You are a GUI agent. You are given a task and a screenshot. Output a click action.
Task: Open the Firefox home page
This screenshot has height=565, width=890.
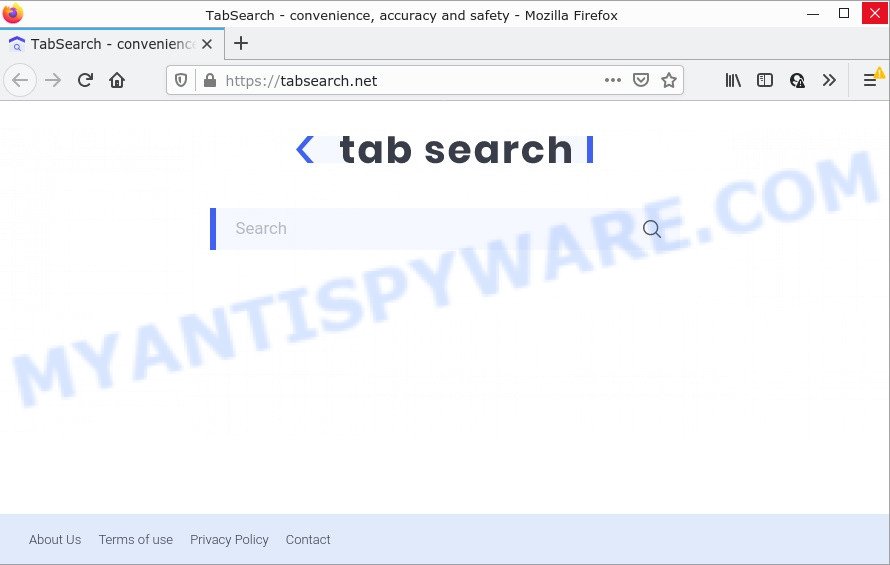(x=117, y=80)
